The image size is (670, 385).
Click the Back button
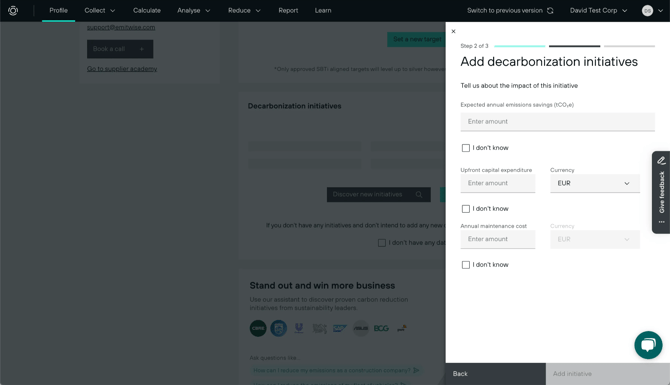tap(496, 374)
